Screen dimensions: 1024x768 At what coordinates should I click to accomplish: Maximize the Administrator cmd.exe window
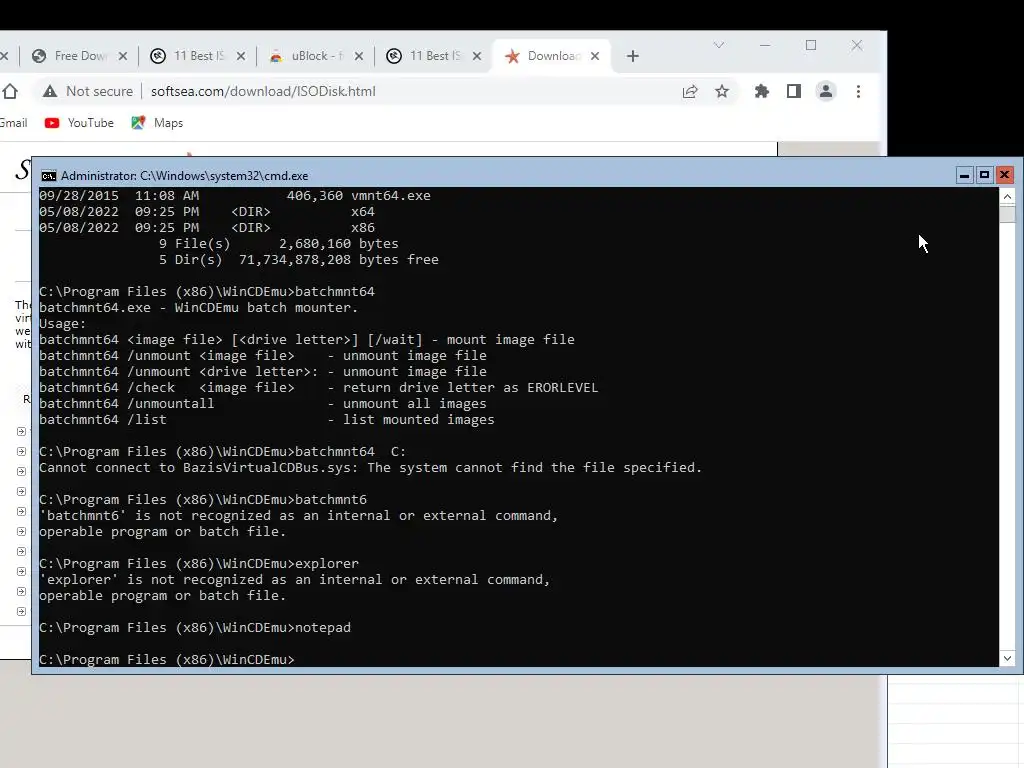point(984,175)
